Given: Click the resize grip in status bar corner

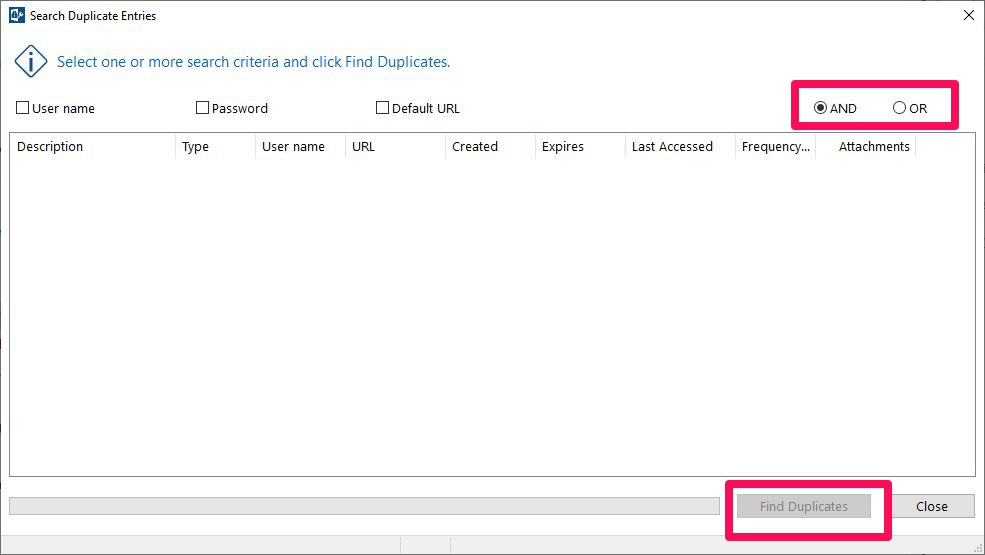Looking at the screenshot, I should pyautogui.click(x=977, y=548).
